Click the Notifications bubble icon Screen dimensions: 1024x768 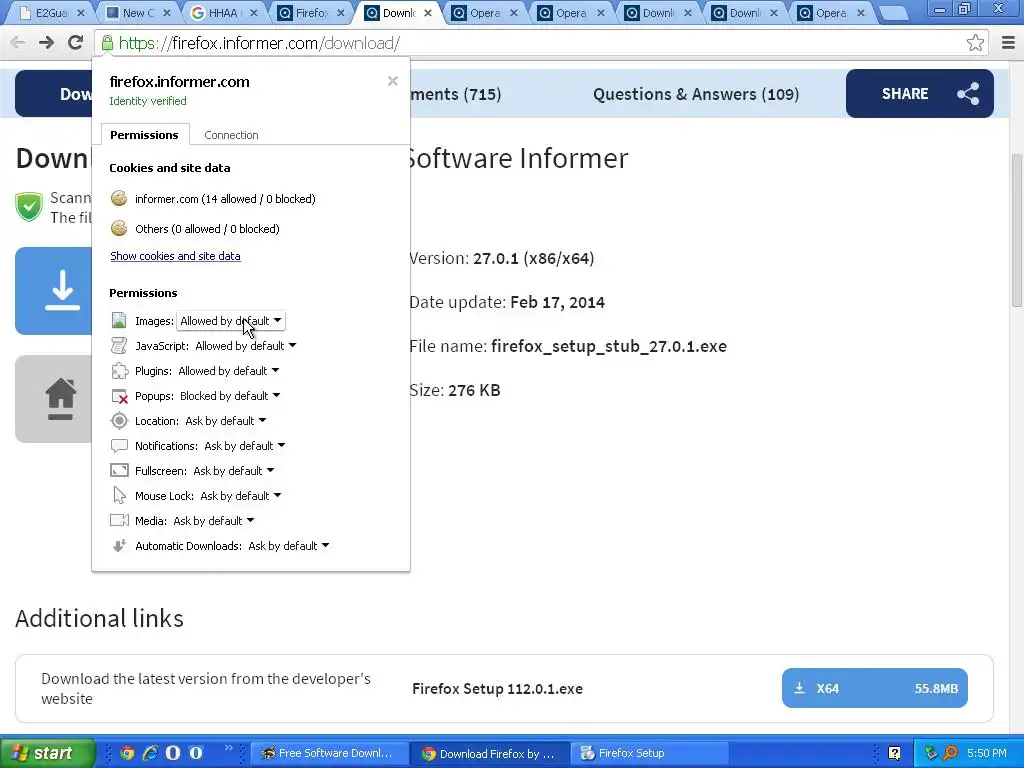click(x=120, y=446)
